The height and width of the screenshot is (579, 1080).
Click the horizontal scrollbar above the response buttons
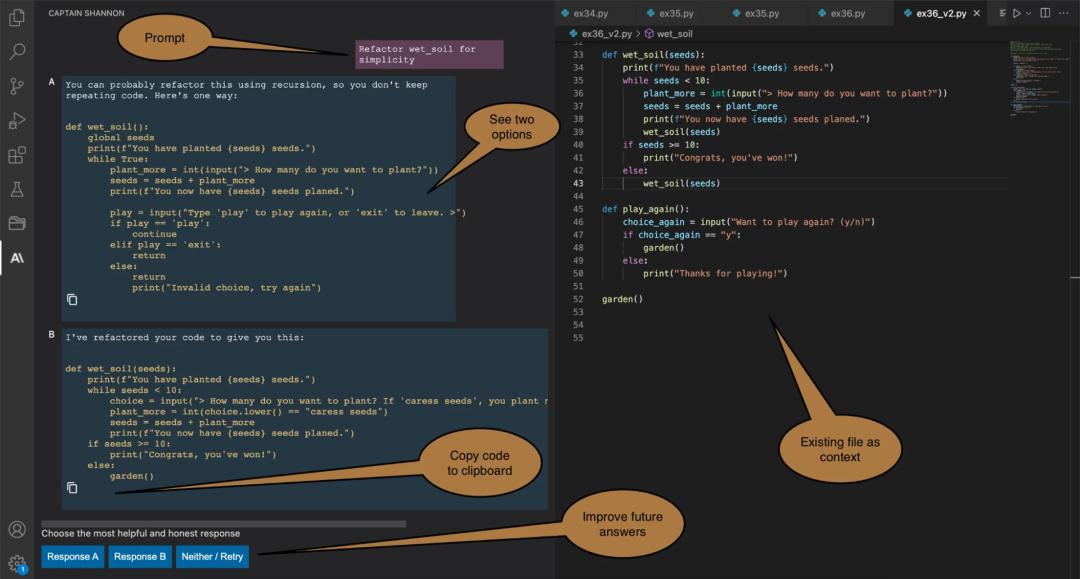tap(223, 524)
